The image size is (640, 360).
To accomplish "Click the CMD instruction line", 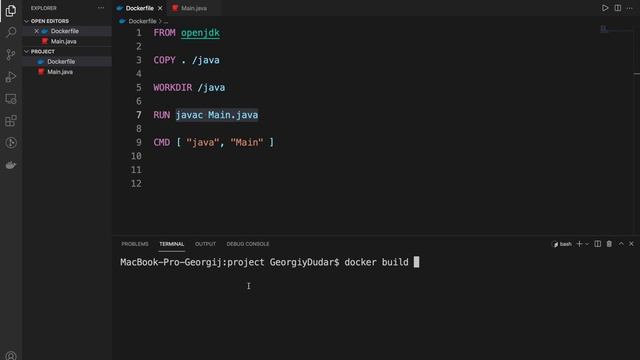I will (x=213, y=142).
